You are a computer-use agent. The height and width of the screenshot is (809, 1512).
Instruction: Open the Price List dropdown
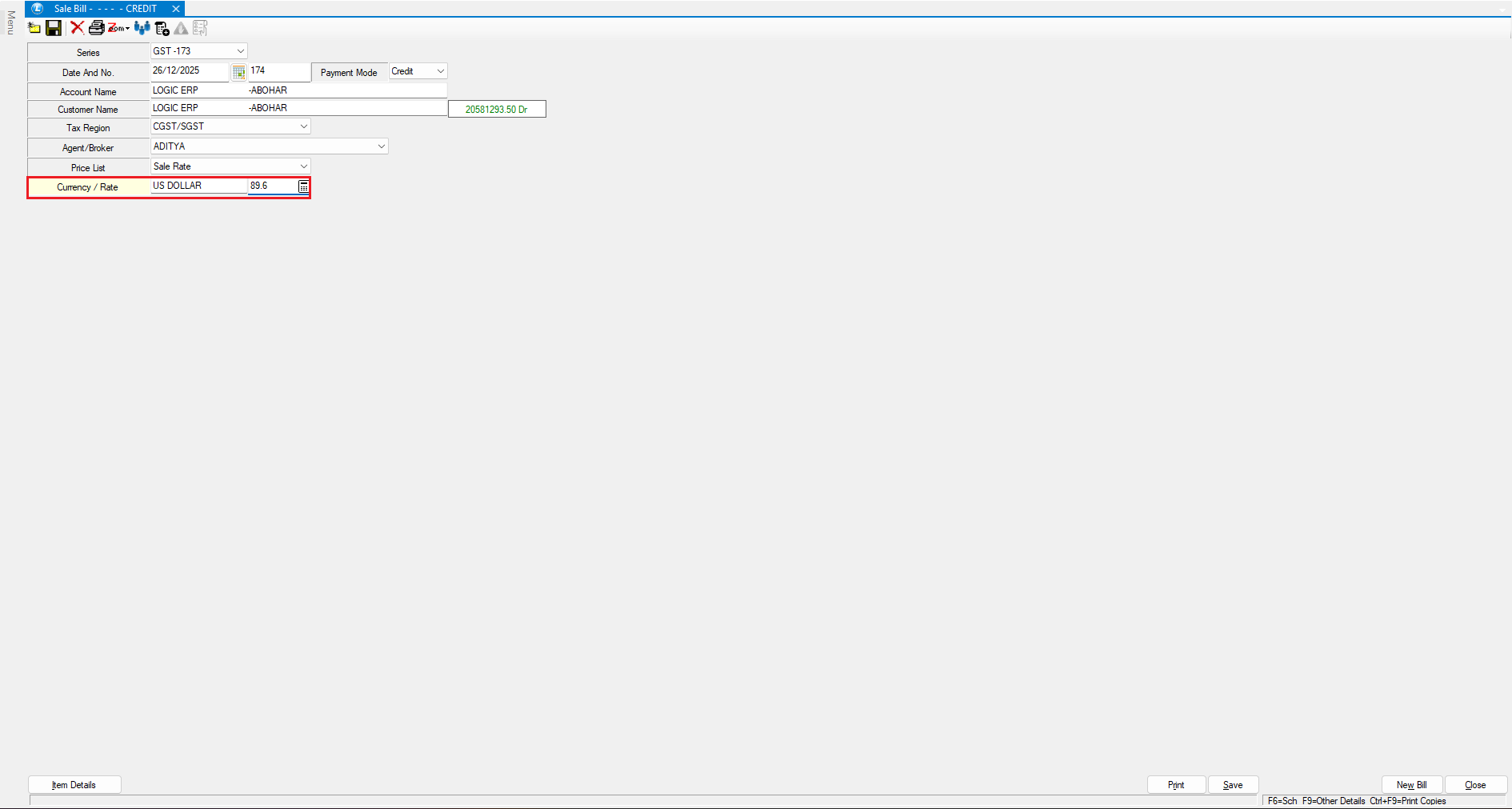pos(303,166)
